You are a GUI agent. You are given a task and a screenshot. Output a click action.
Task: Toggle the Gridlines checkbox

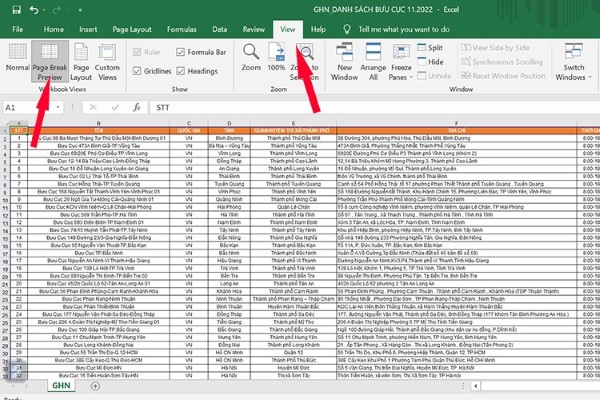pos(140,73)
